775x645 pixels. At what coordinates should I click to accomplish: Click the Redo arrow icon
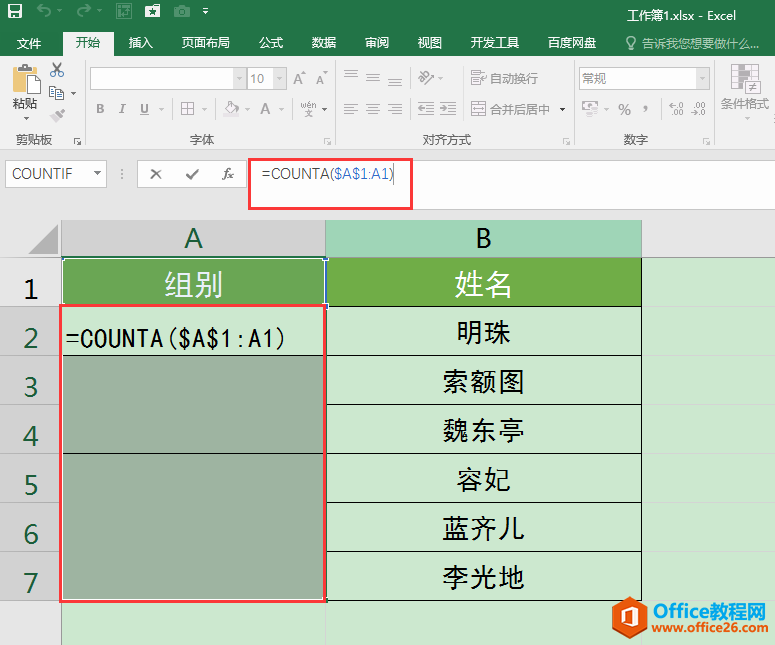(x=84, y=11)
